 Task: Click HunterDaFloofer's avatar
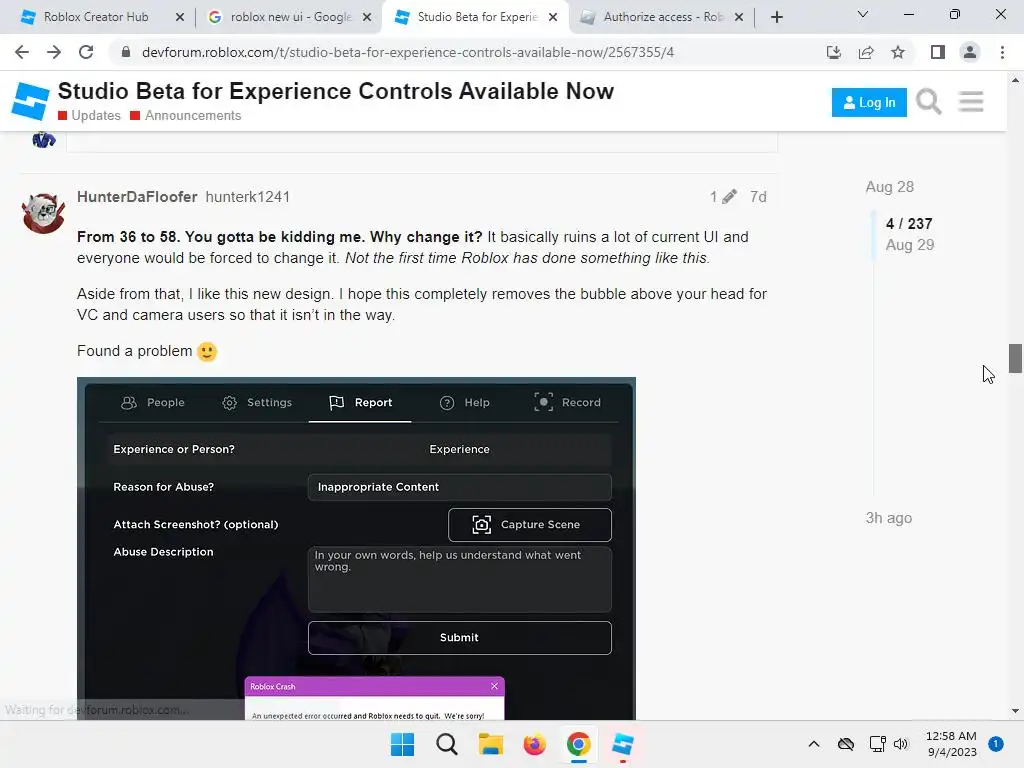tap(43, 212)
